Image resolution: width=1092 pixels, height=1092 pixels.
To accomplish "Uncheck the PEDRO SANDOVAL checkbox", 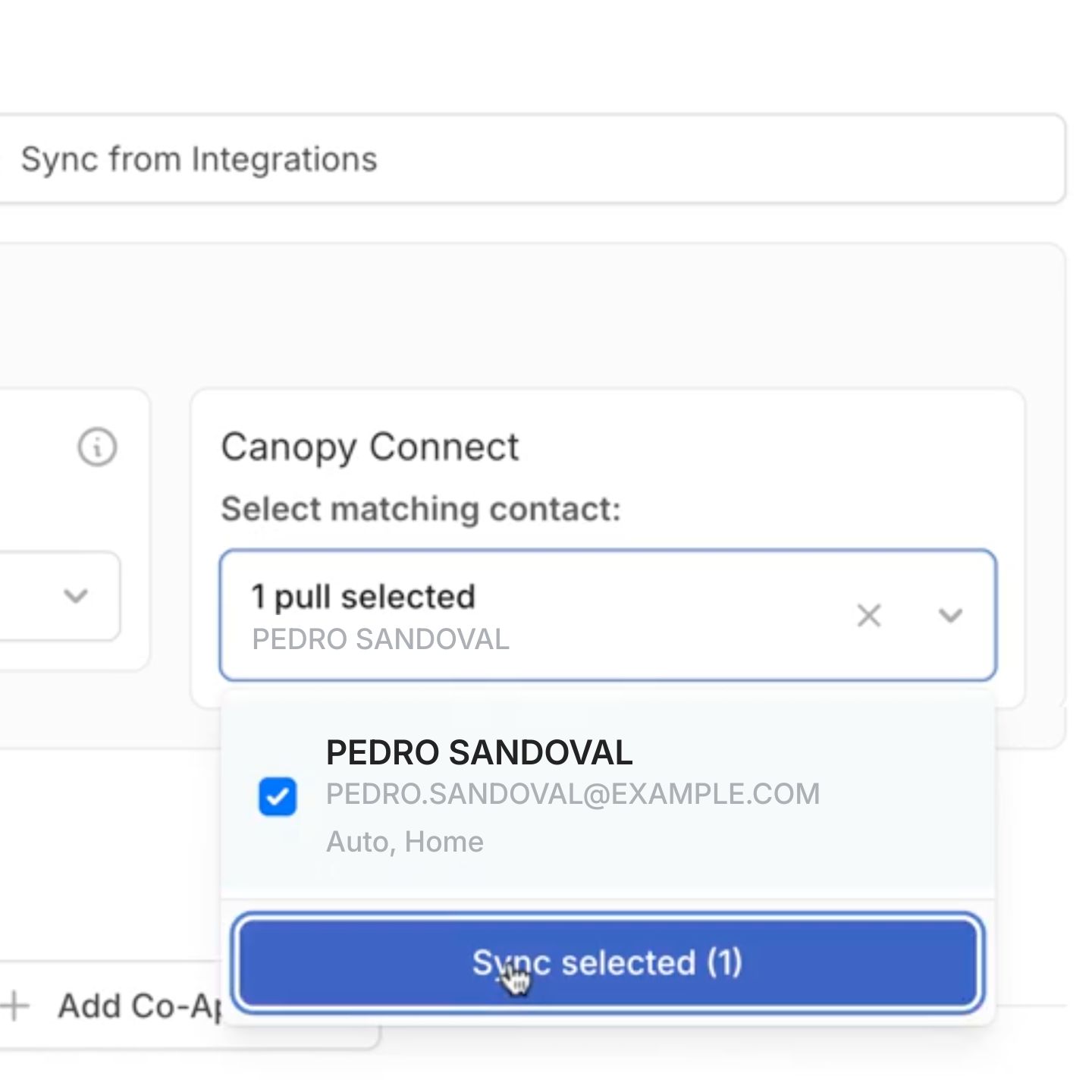I will [x=278, y=796].
